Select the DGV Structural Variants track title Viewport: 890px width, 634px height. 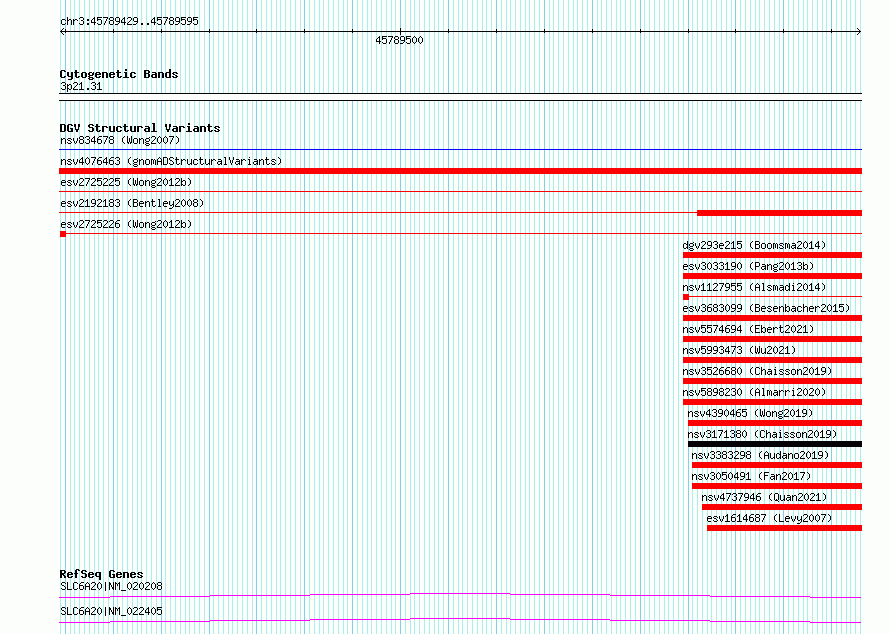pyautogui.click(x=140, y=128)
